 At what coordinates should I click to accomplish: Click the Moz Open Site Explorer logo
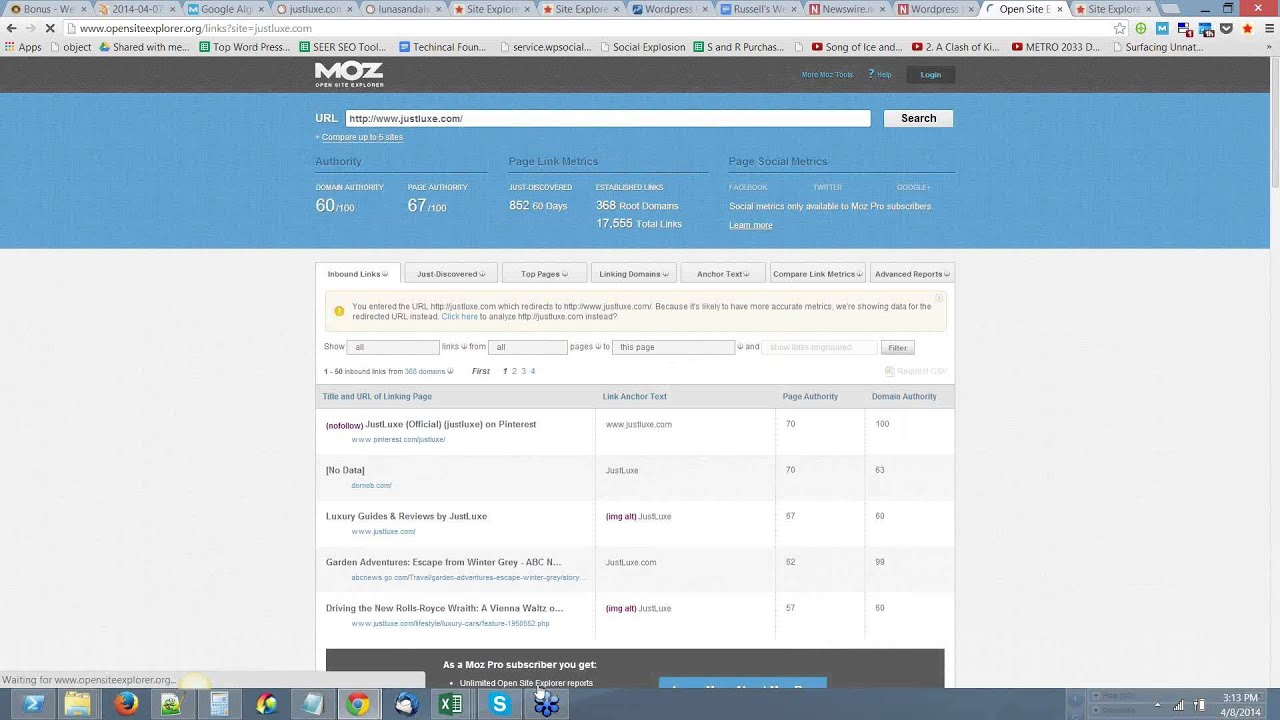click(x=349, y=74)
